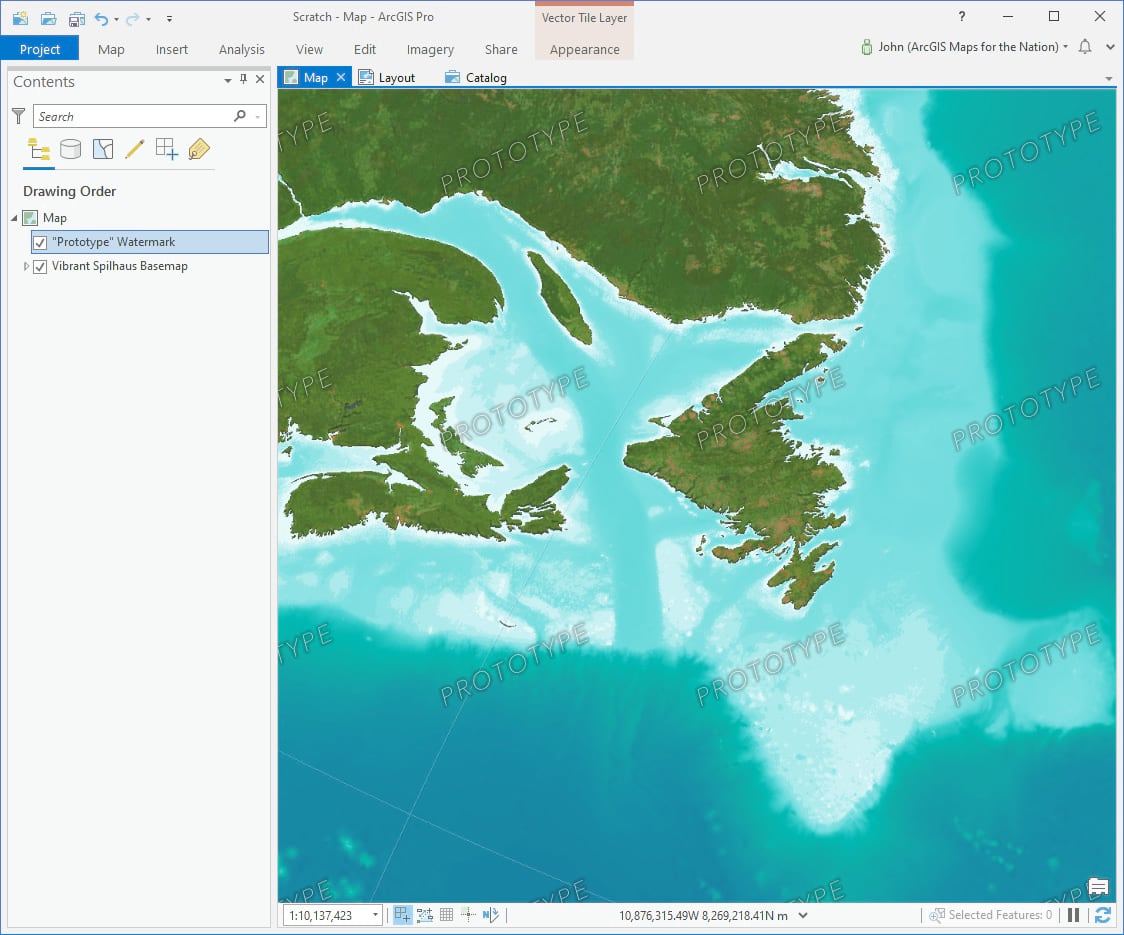
Task: Expand the ribbon with the chevron
Action: click(x=1110, y=47)
